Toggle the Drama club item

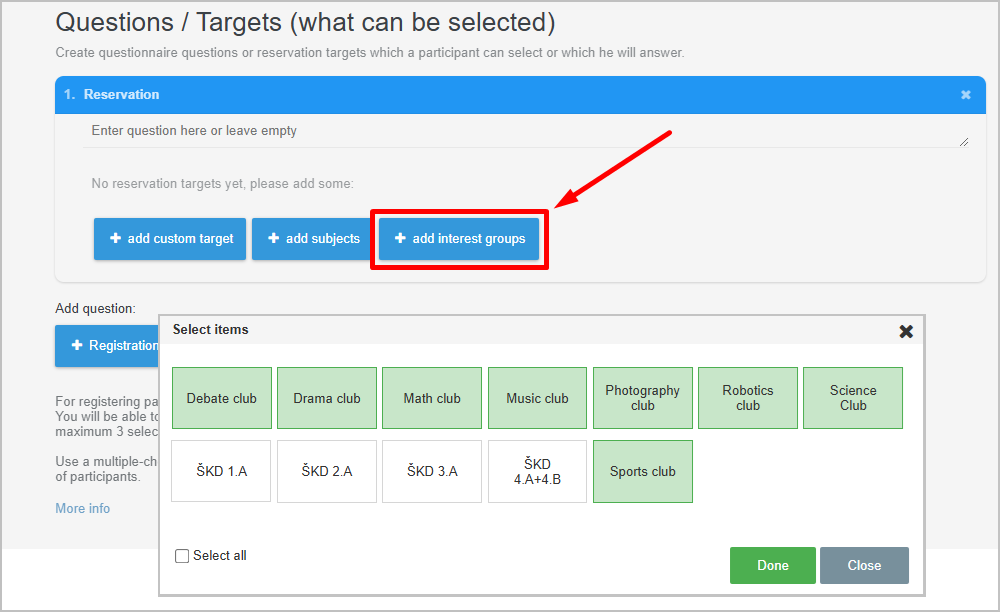(327, 398)
